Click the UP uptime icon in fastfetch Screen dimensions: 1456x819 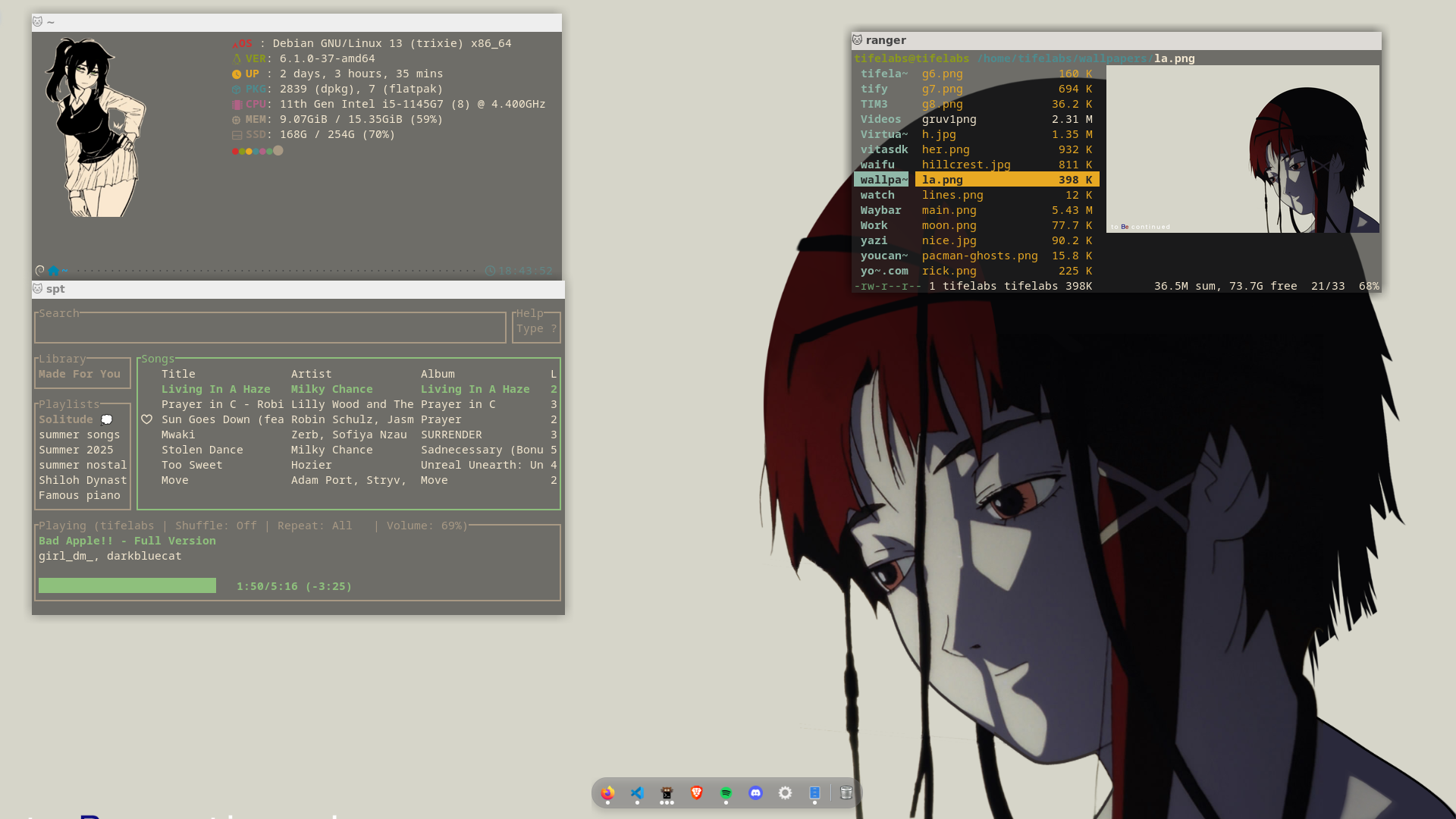(x=237, y=74)
